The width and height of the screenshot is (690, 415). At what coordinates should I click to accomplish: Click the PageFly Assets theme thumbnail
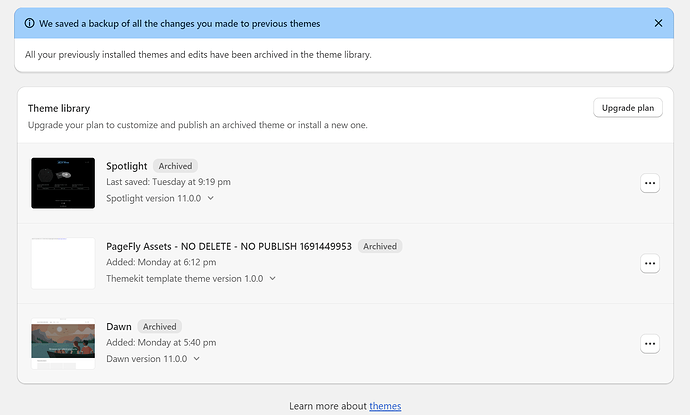63,263
